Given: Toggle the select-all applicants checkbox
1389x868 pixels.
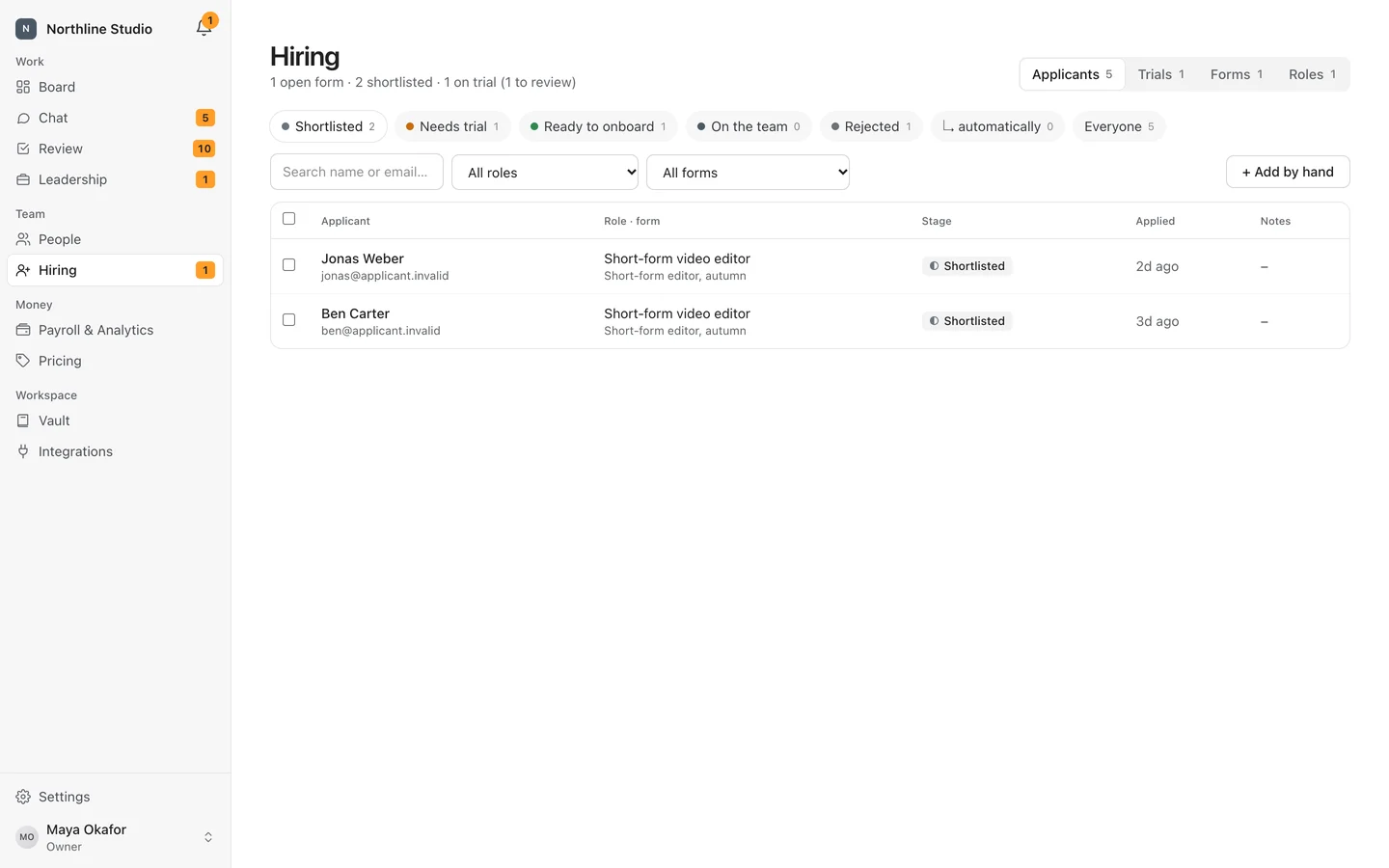Looking at the screenshot, I should tap(288, 219).
